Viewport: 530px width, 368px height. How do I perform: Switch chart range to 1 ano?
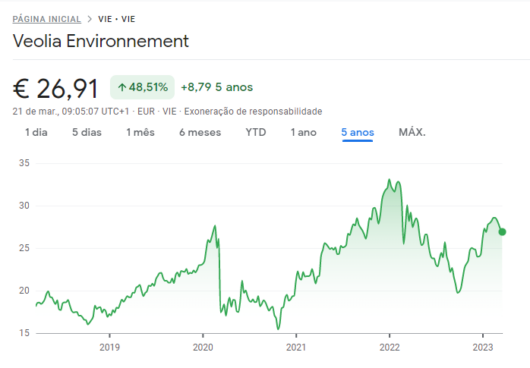click(x=304, y=132)
